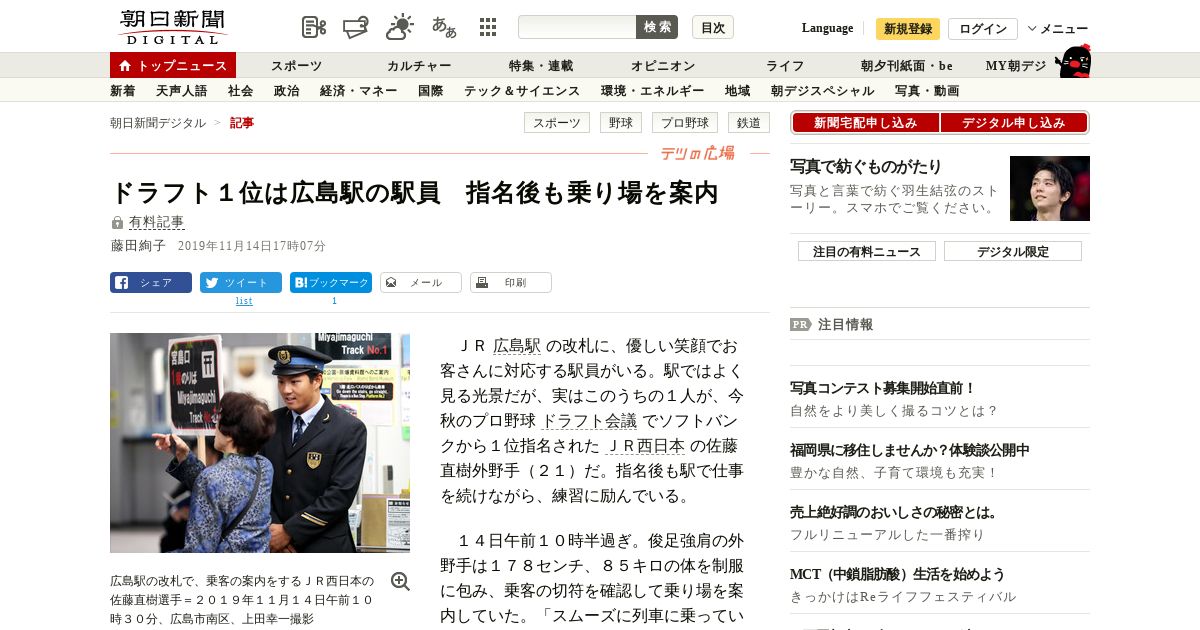Open the weather icon in header
1200x630 pixels.
[400, 27]
